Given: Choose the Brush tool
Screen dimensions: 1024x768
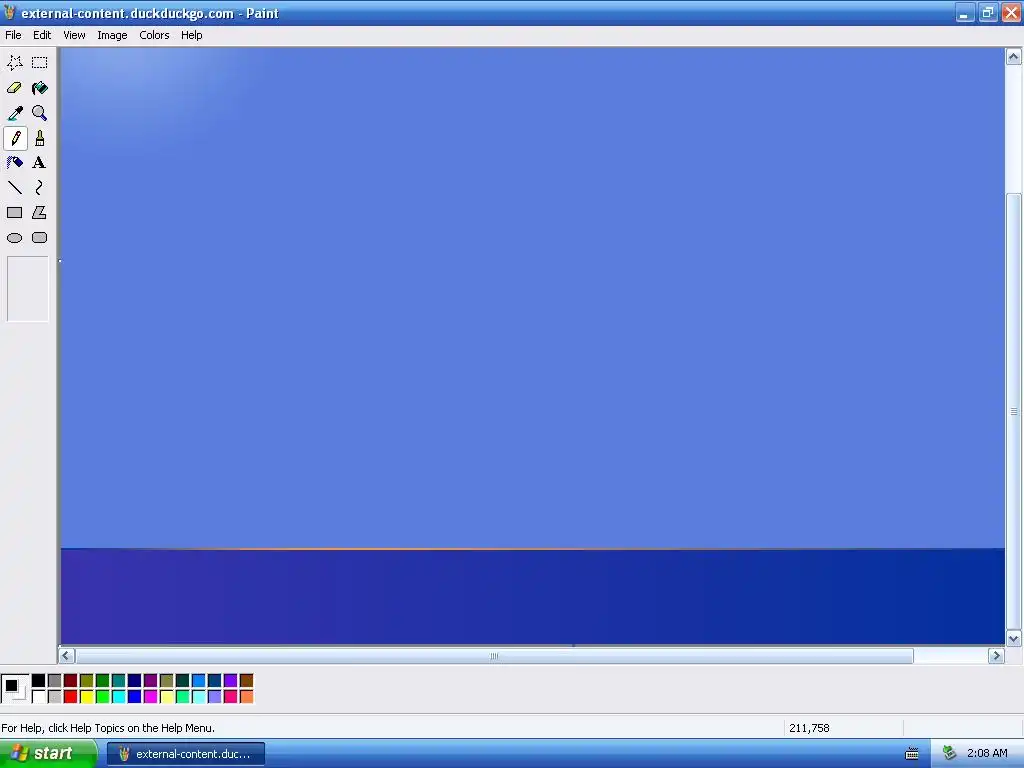Looking at the screenshot, I should point(40,138).
